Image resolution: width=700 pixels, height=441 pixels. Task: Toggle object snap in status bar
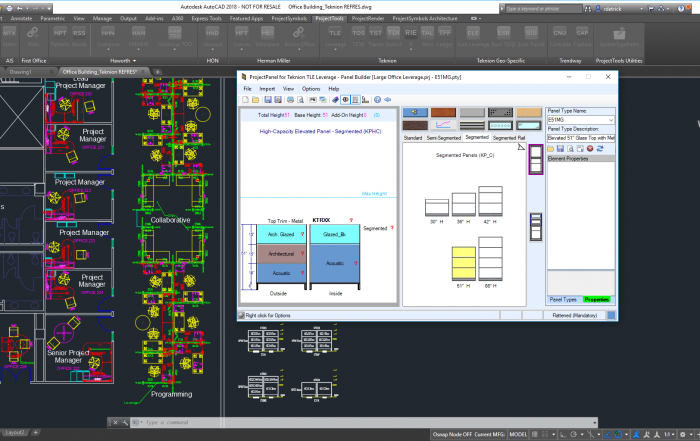point(618,434)
